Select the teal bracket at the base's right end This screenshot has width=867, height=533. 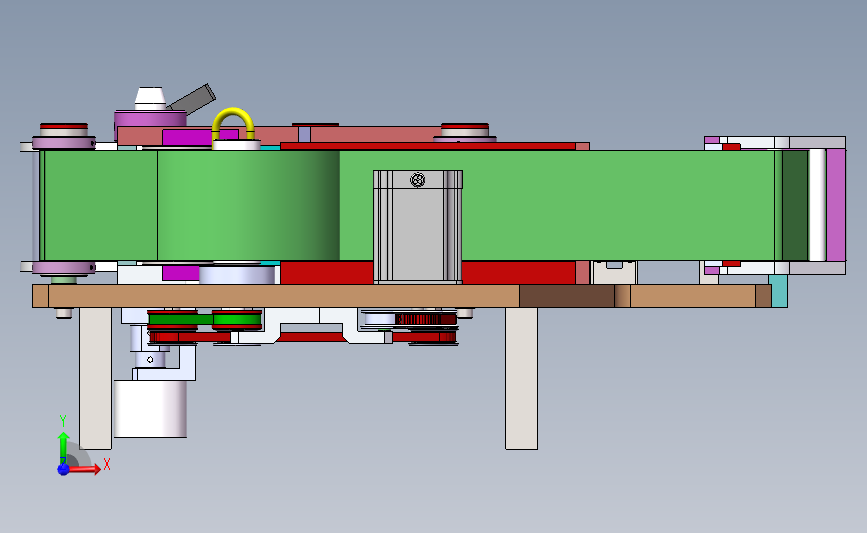[x=779, y=291]
